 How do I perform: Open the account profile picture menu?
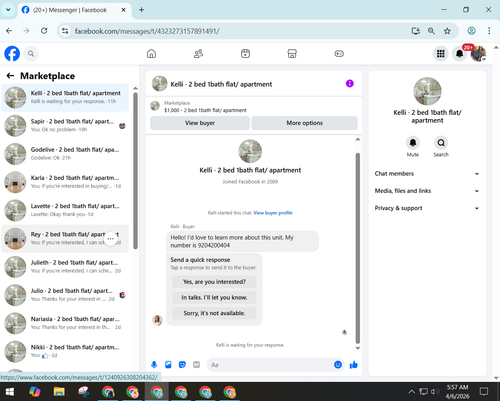(x=478, y=53)
